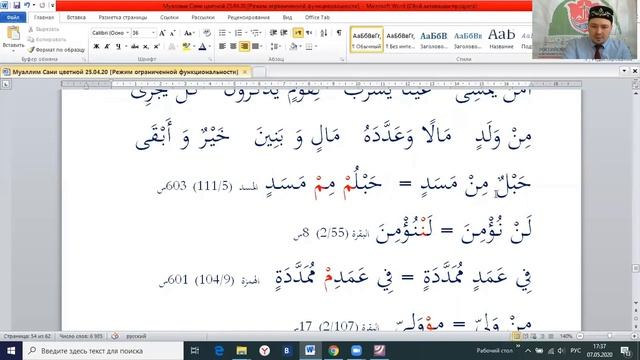The image size is (640, 360).
Task: Toggle right-to-left text direction
Action: (309, 33)
